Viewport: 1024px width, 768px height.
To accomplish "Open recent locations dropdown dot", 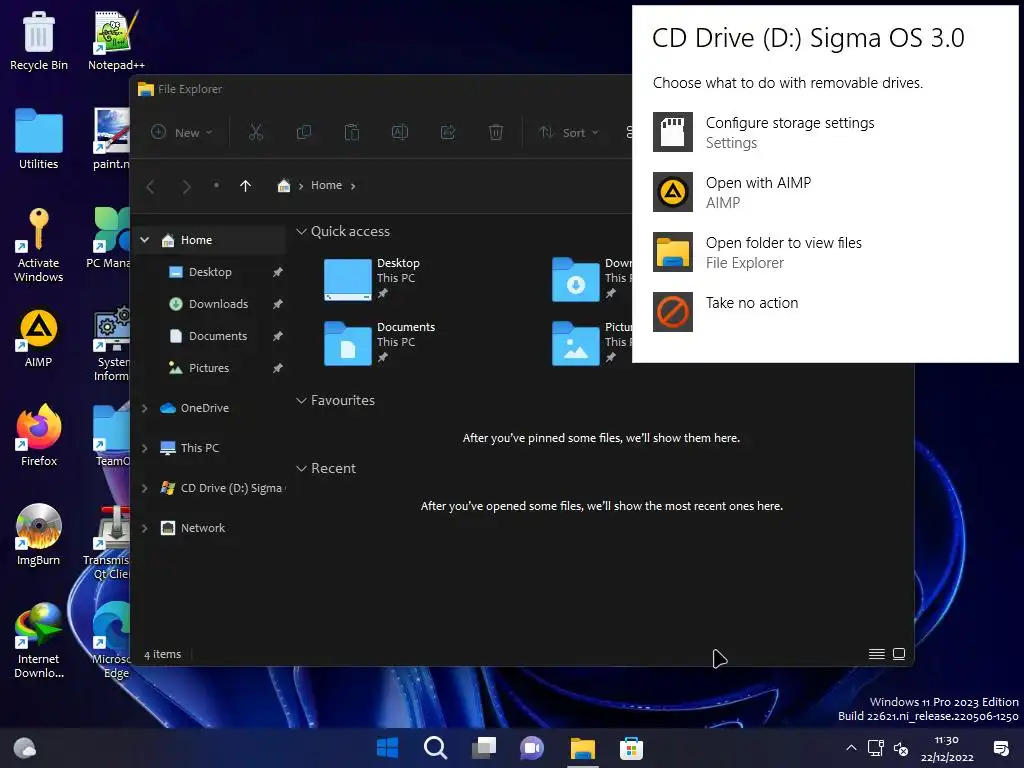I will coord(216,185).
